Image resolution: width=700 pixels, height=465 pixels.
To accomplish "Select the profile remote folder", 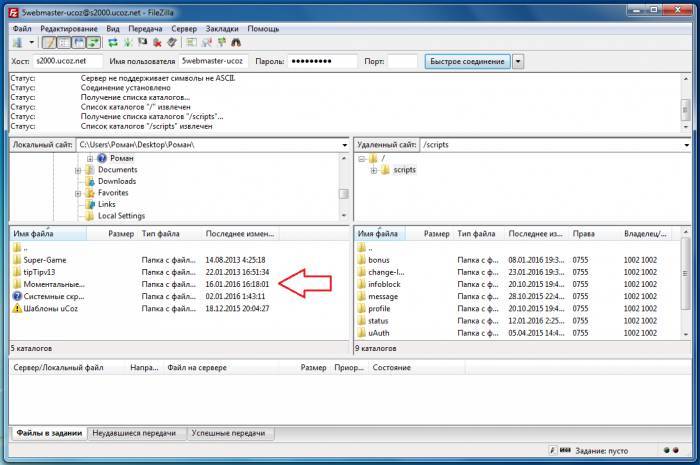I will pos(379,308).
